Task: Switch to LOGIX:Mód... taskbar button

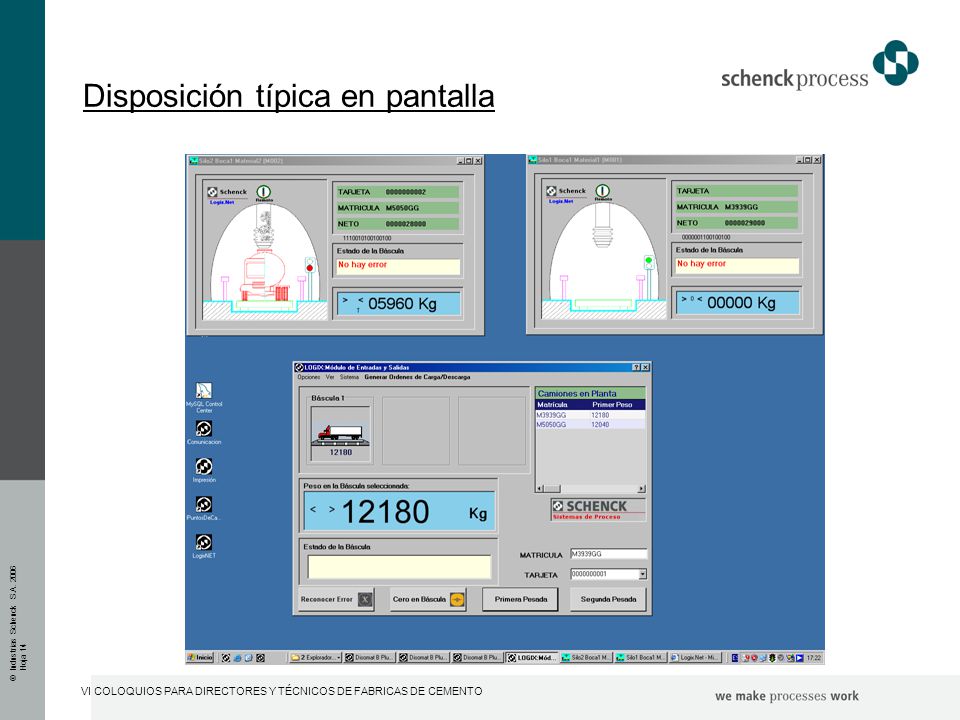Action: pyautogui.click(x=531, y=658)
